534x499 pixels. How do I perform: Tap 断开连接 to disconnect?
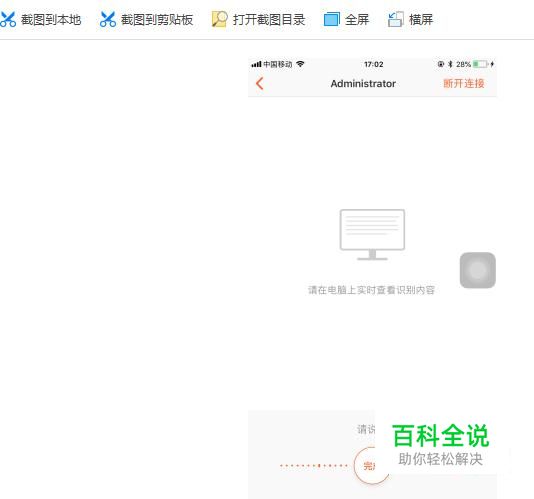click(464, 83)
